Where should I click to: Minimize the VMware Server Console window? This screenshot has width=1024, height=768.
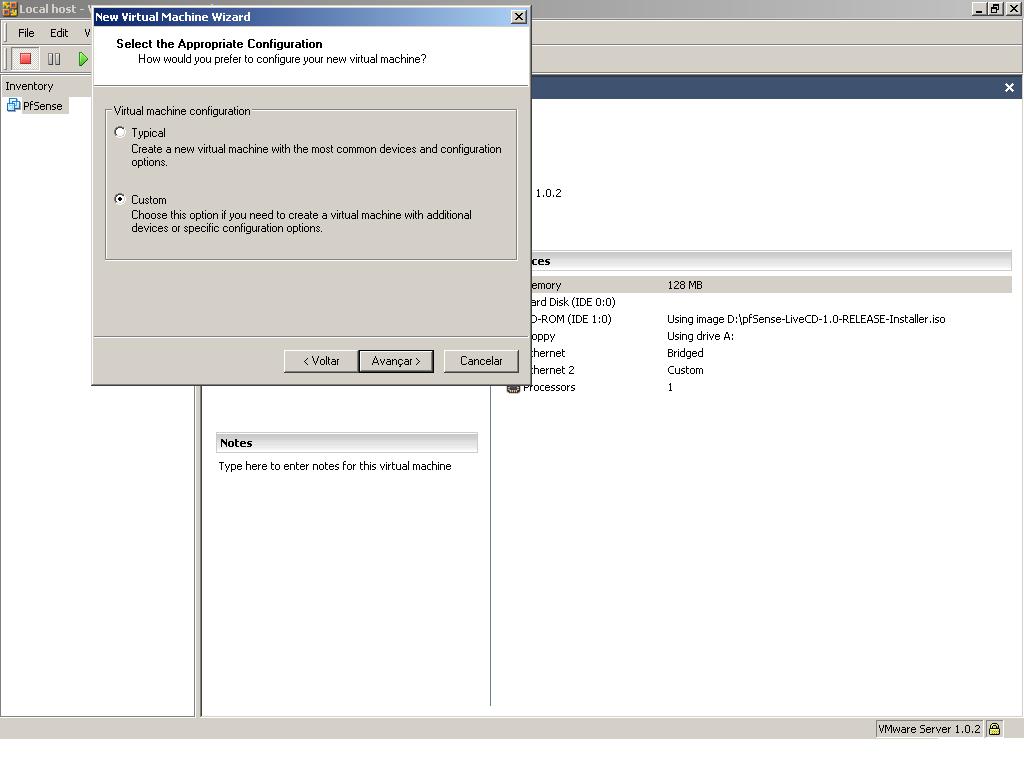(x=978, y=8)
